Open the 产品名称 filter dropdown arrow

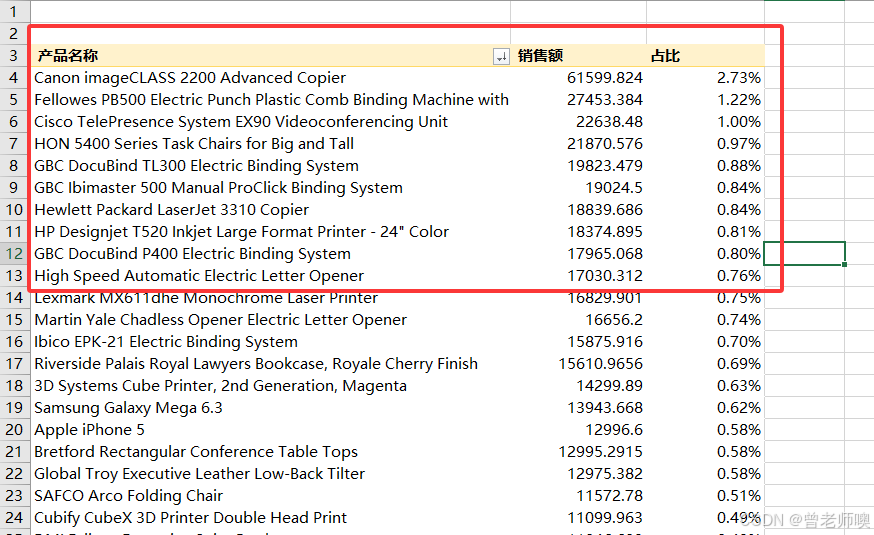501,56
